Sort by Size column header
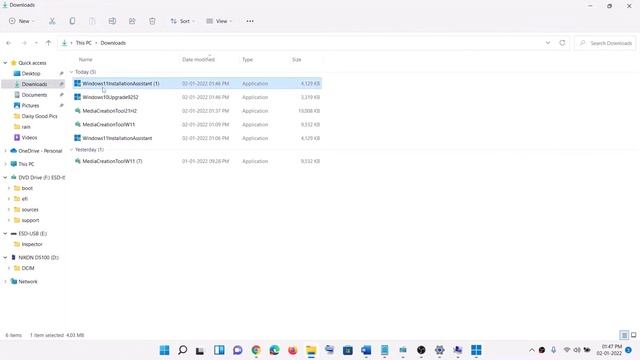Screen dimensions: 640x360 pos(297,60)
